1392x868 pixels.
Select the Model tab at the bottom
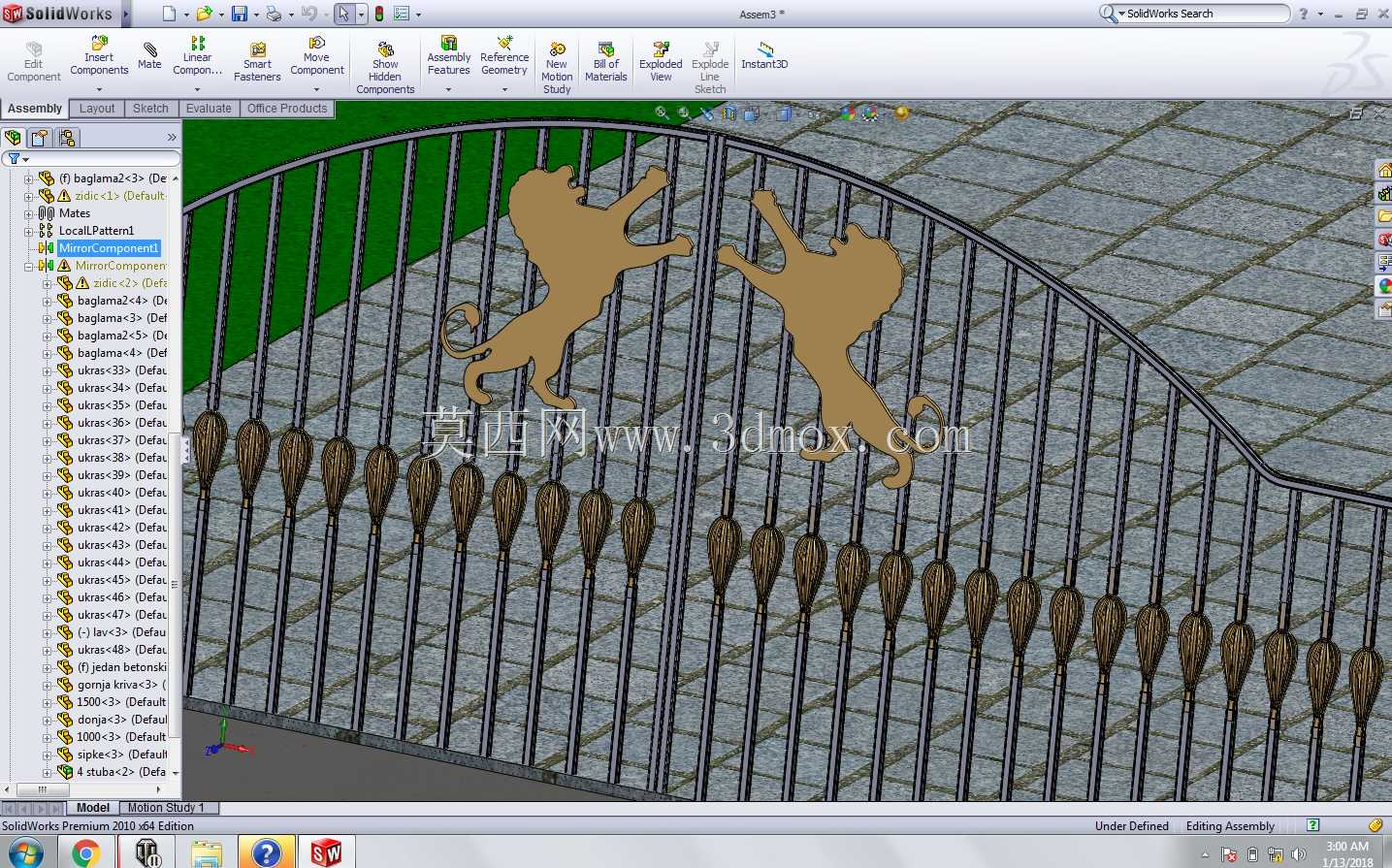[x=93, y=808]
